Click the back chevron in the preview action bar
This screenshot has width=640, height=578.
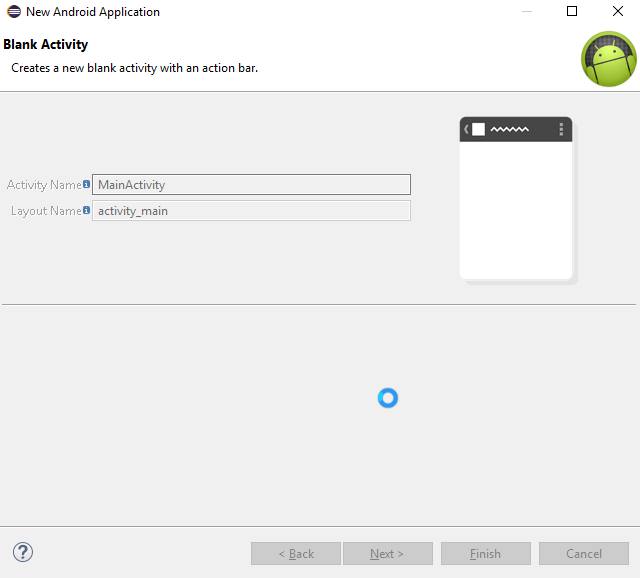point(466,129)
